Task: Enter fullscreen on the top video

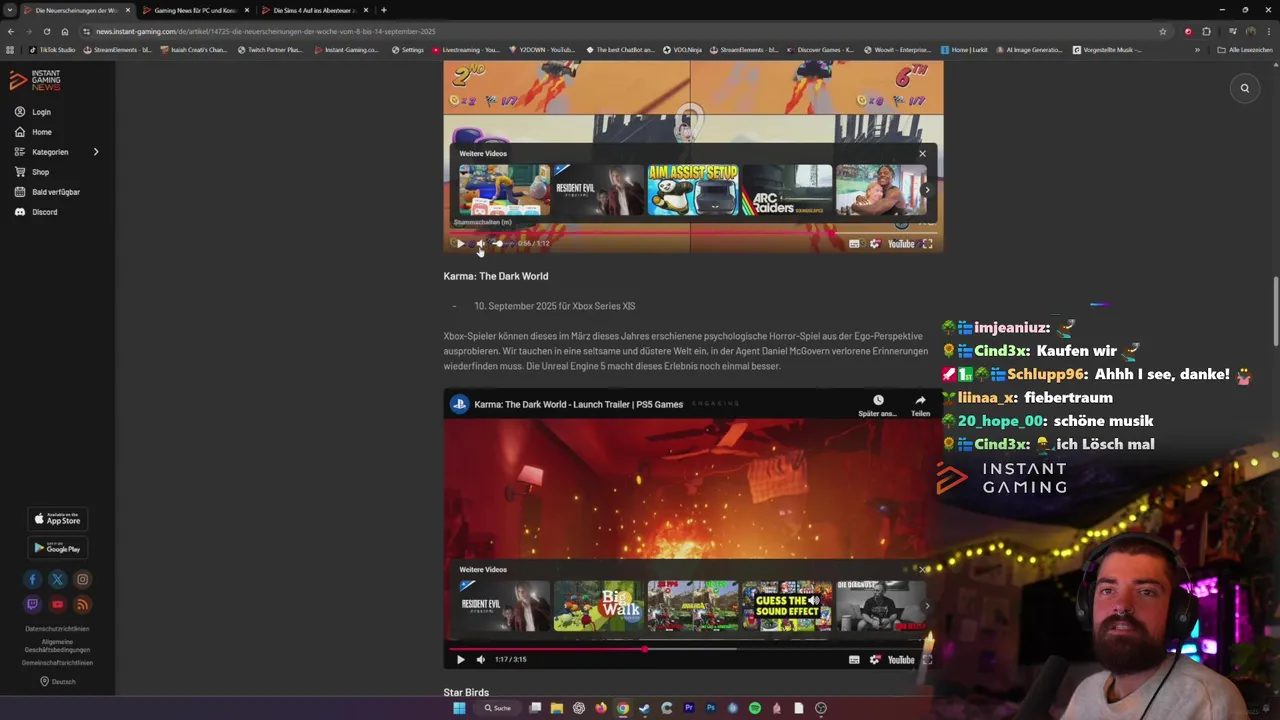Action: pyautogui.click(x=927, y=243)
